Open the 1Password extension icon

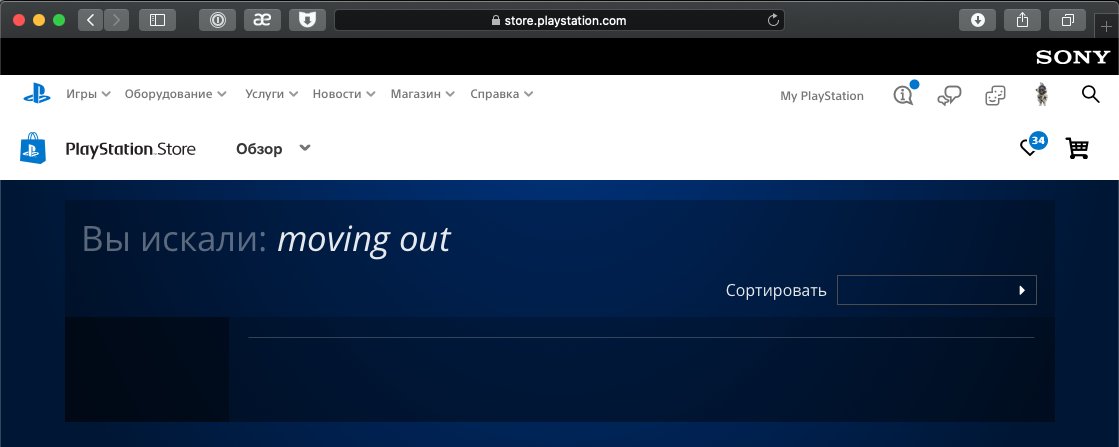tap(218, 20)
